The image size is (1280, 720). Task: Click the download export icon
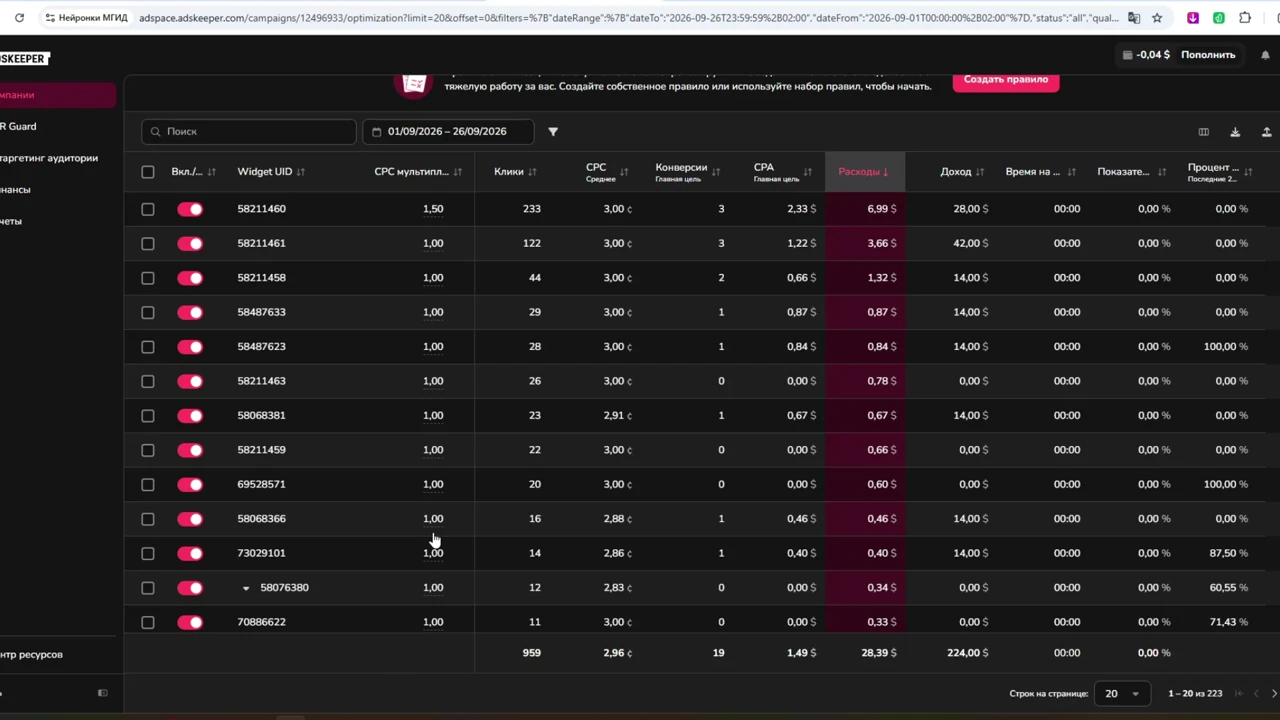(1235, 132)
